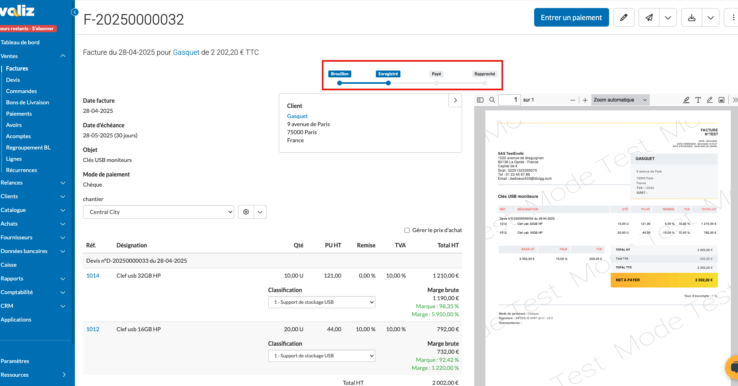Open Bons de Livraison in sidebar
Viewport: 738px width, 386px height.
pyautogui.click(x=27, y=102)
